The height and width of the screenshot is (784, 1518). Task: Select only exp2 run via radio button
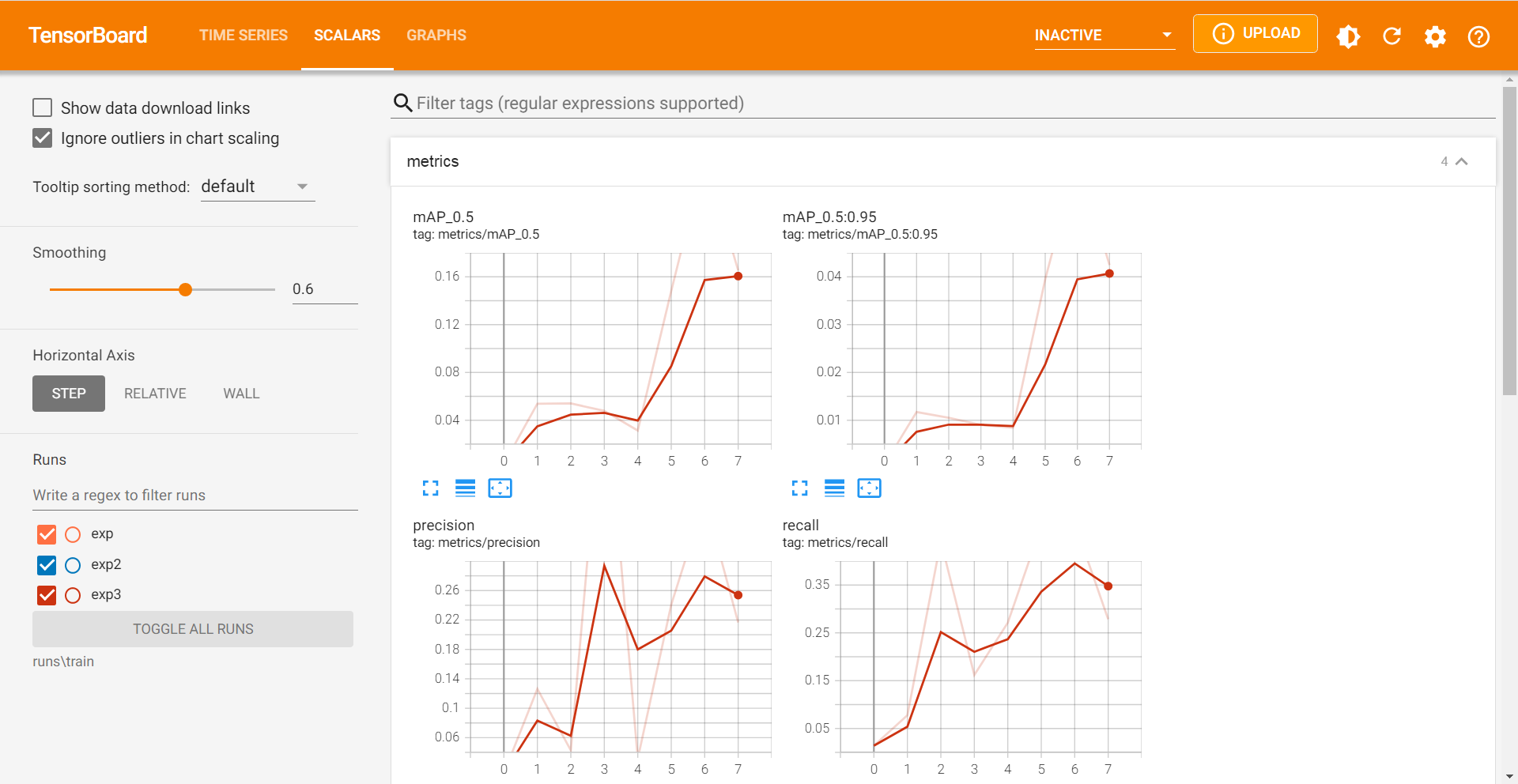tap(73, 565)
